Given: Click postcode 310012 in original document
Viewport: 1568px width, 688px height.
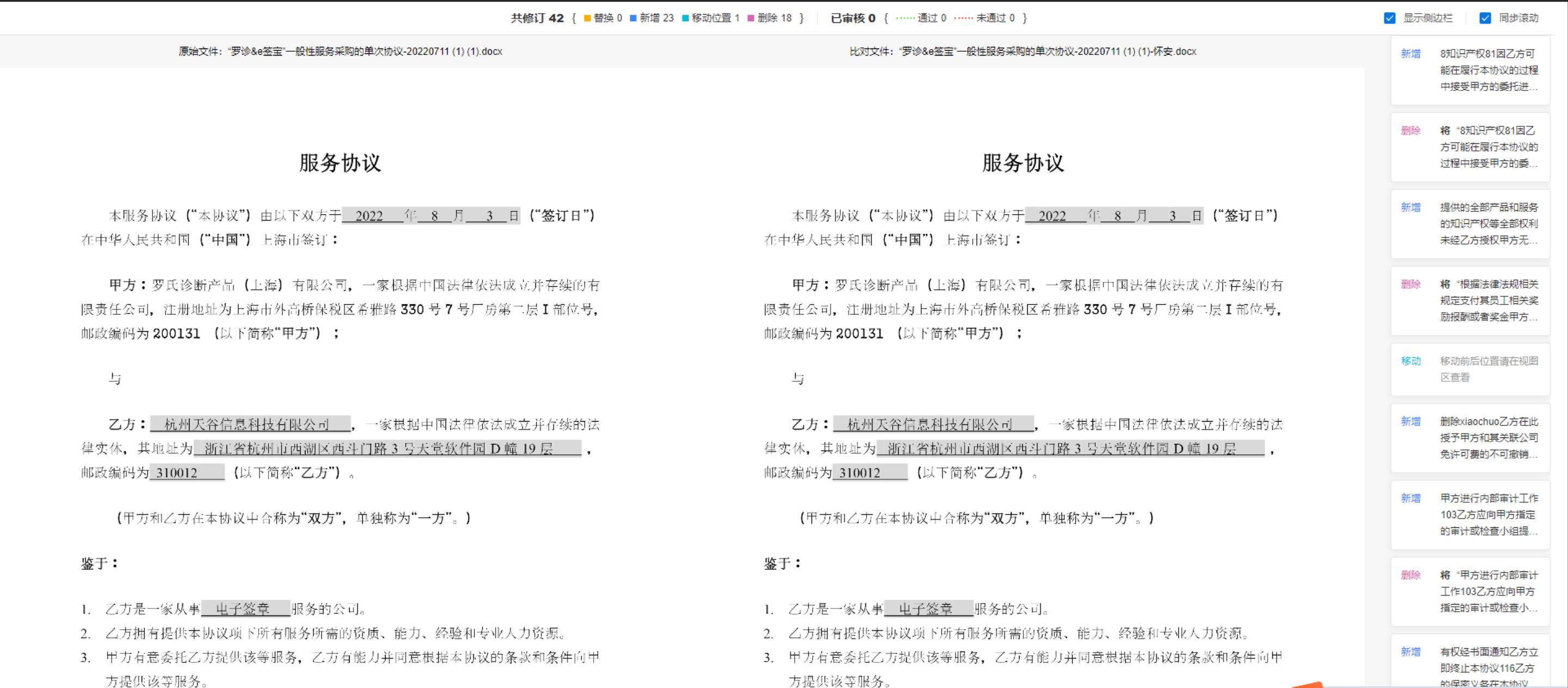Looking at the screenshot, I should click(187, 472).
